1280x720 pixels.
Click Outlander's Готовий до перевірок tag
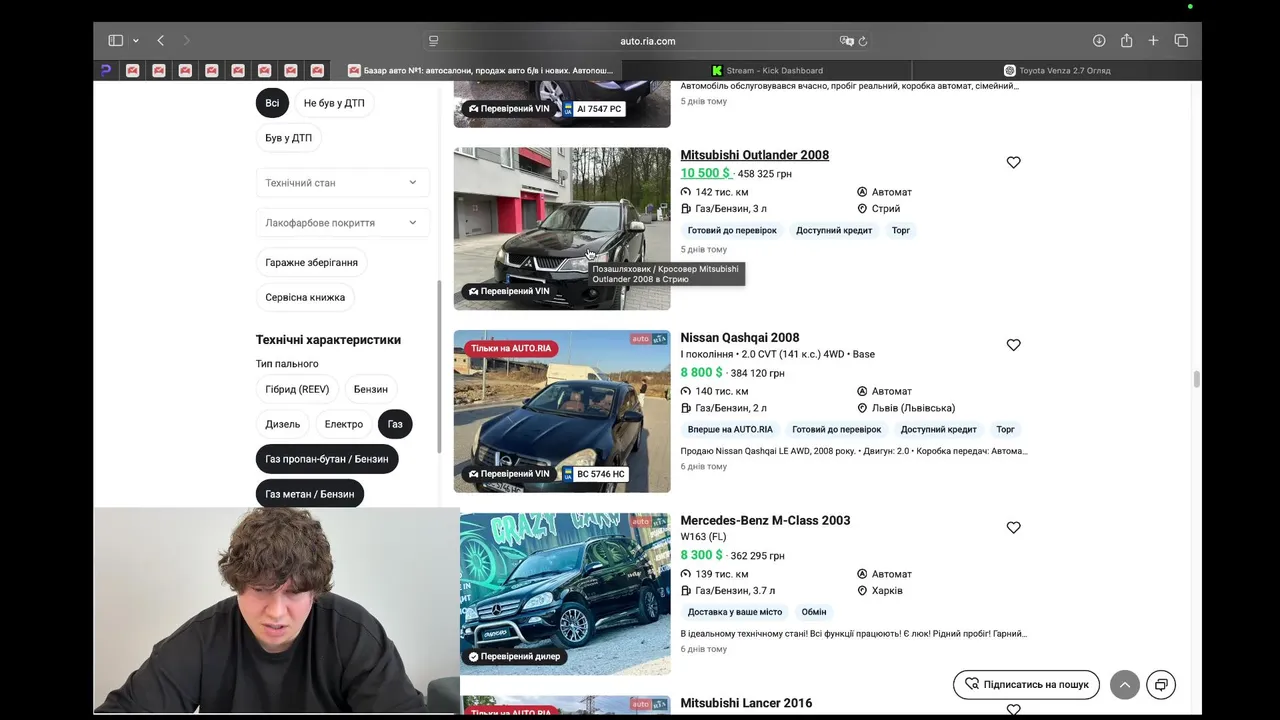(x=732, y=231)
